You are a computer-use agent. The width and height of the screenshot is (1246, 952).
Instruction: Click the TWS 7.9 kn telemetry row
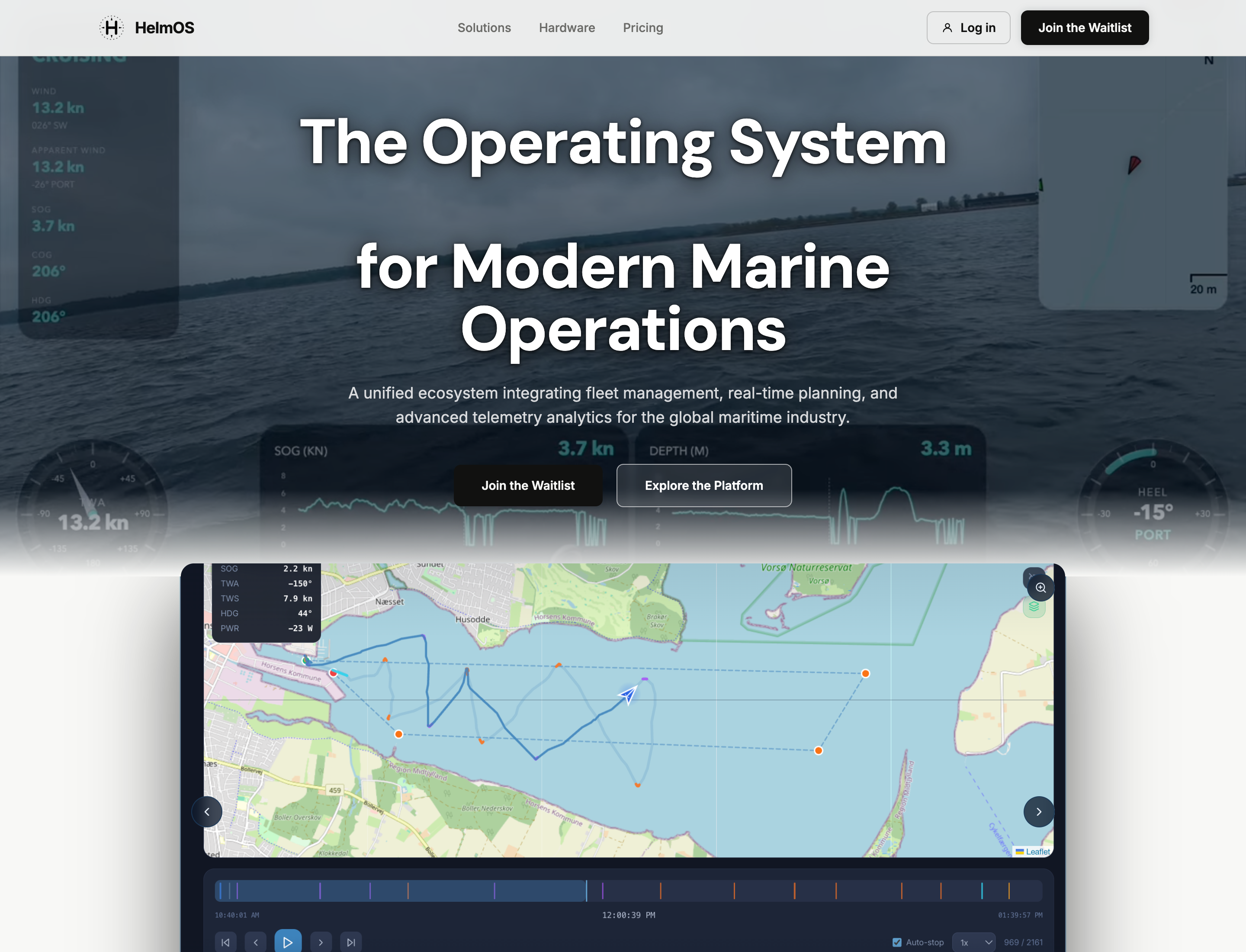[x=267, y=598]
